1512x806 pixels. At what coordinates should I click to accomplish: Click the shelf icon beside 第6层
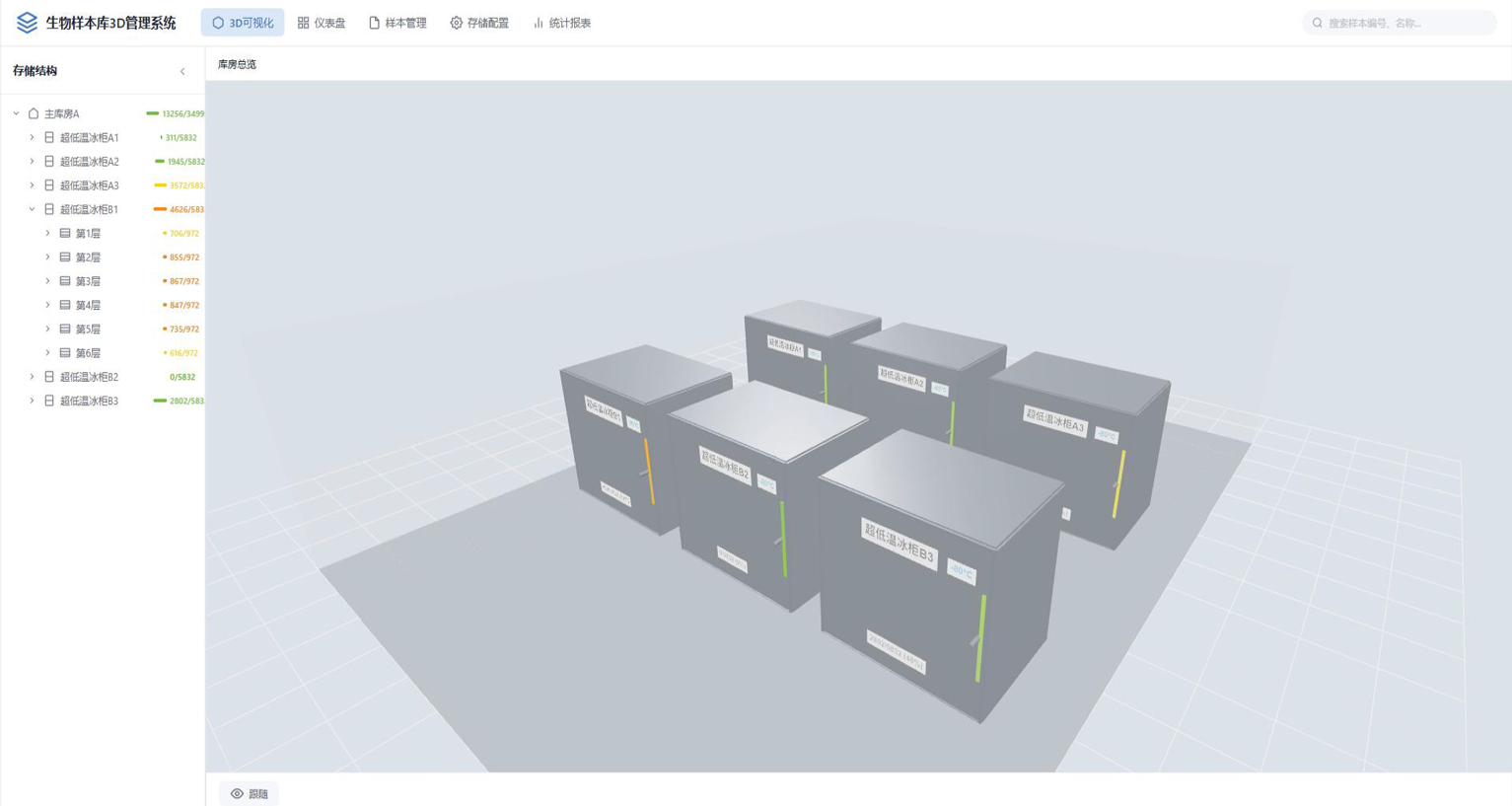pos(65,353)
